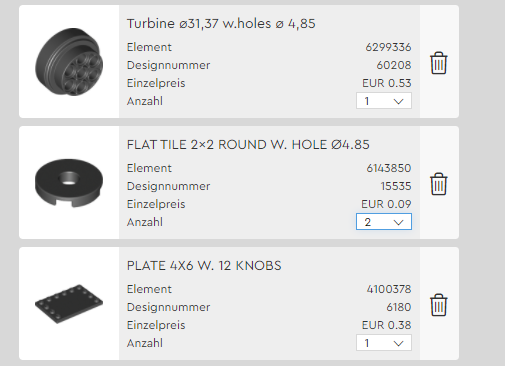Expand the Anzahl dropdown for Plate 4X6
This screenshot has width=505, height=366.
384,343
